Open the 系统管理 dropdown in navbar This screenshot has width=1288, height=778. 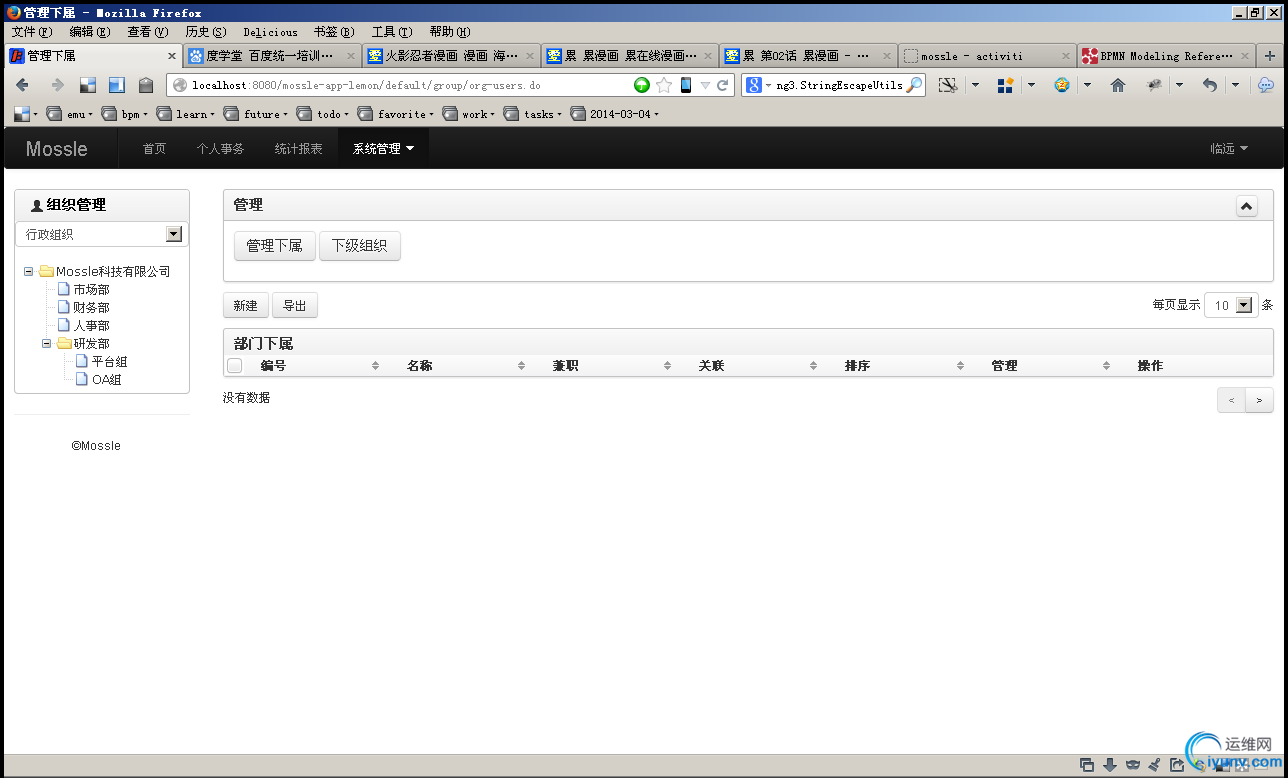[x=384, y=149]
